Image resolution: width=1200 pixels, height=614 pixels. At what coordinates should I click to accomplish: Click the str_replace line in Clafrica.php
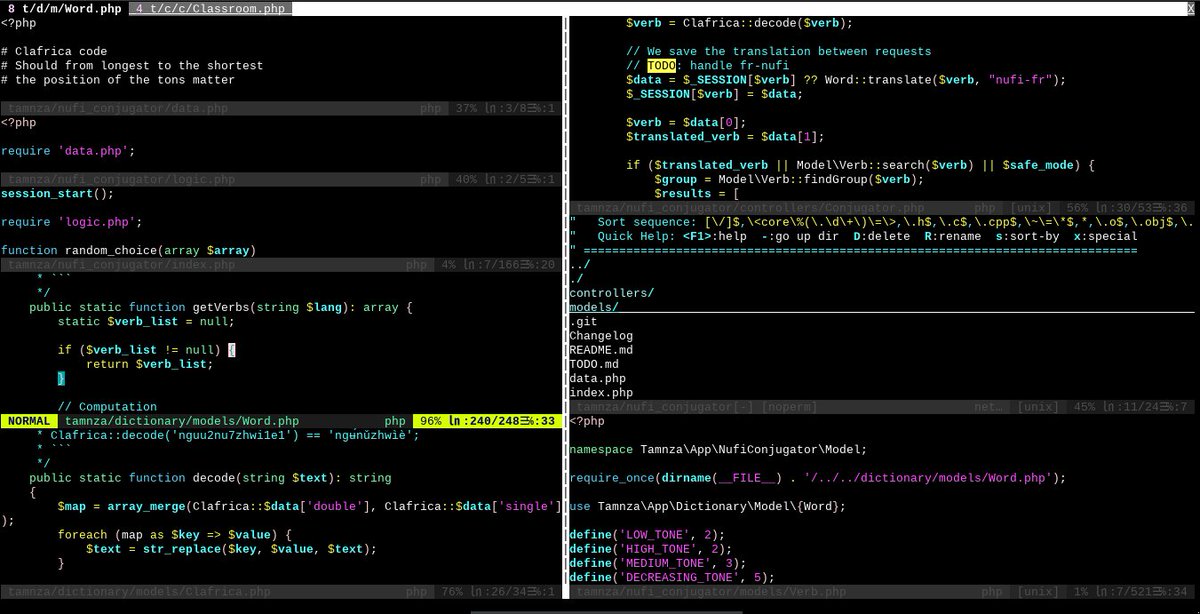(x=231, y=548)
